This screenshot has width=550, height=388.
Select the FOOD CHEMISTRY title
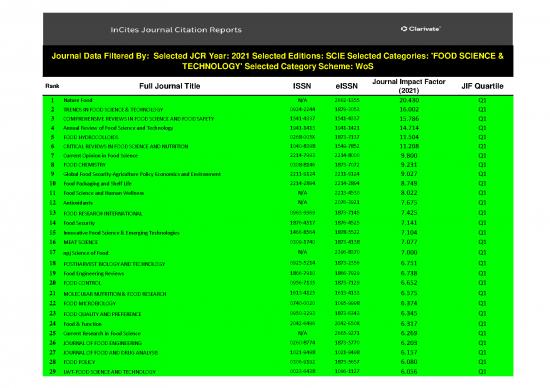(x=85, y=165)
